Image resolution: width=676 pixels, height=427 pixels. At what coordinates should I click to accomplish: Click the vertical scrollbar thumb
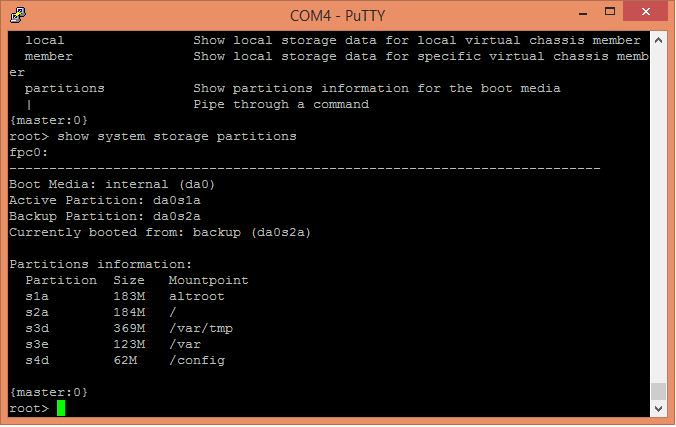click(658, 392)
